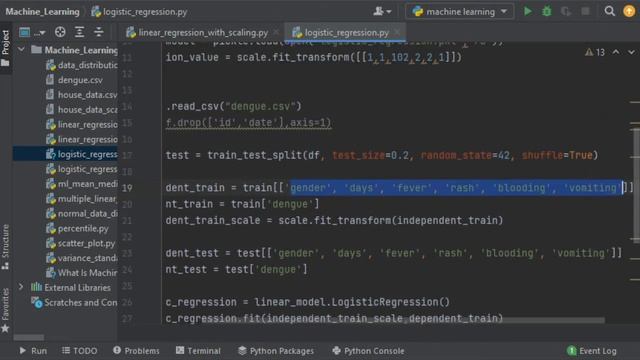Open What Is Machir file in tree

tap(82, 273)
